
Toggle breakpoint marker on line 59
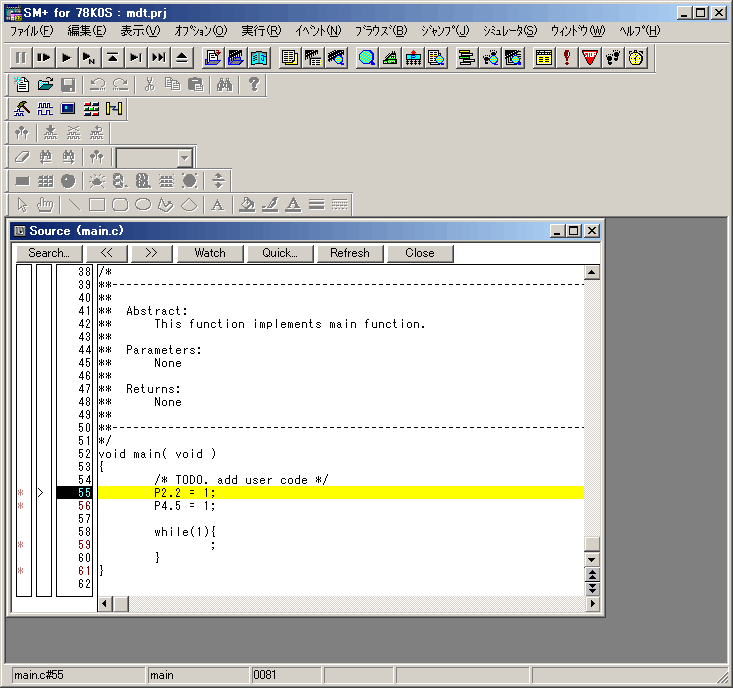[x=21, y=545]
